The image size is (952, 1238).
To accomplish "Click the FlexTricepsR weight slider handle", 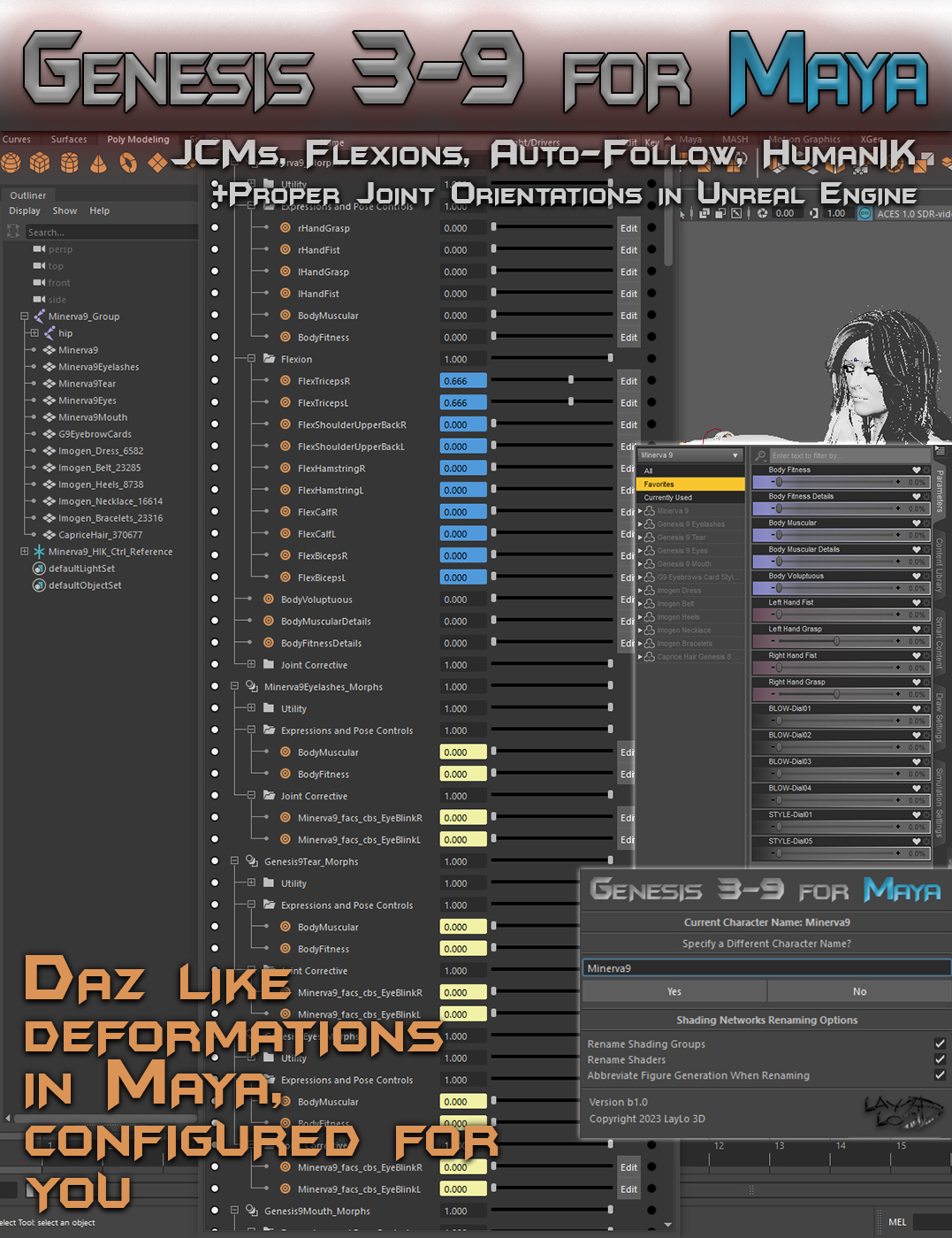I will point(571,379).
